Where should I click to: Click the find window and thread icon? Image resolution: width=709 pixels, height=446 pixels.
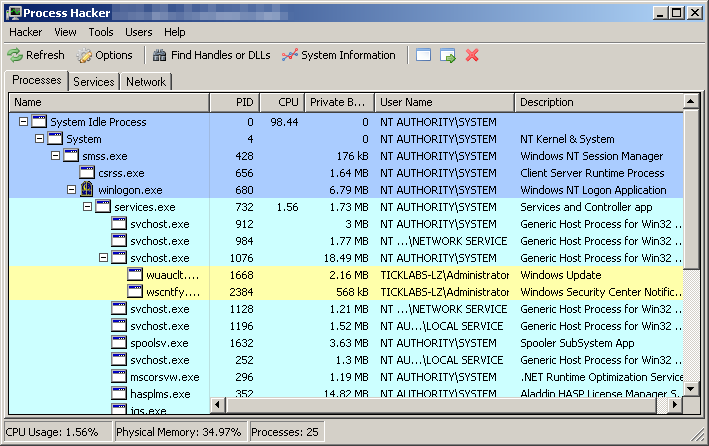point(447,55)
